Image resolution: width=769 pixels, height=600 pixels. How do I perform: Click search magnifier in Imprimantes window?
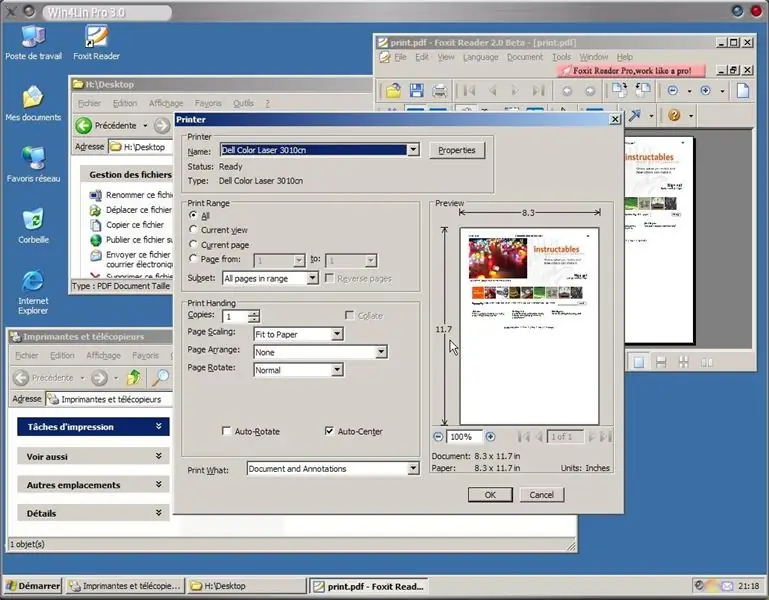tap(160, 377)
